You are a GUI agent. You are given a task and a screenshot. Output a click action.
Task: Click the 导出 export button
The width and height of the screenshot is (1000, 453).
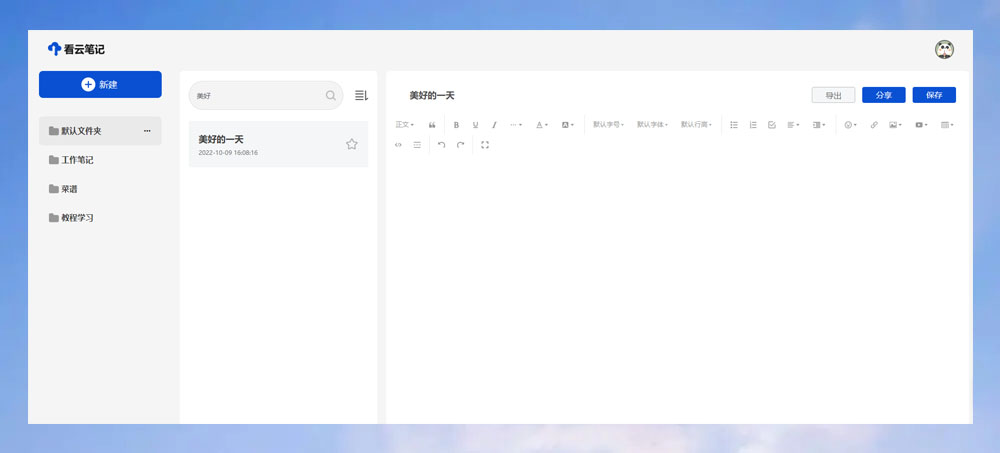(833, 95)
